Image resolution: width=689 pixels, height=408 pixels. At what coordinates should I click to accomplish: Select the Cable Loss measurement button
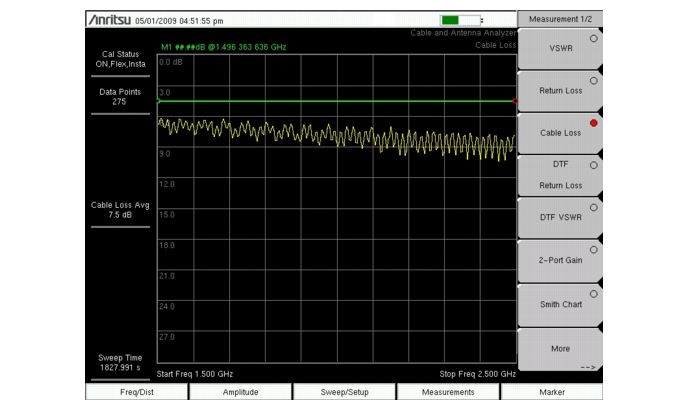tap(559, 133)
